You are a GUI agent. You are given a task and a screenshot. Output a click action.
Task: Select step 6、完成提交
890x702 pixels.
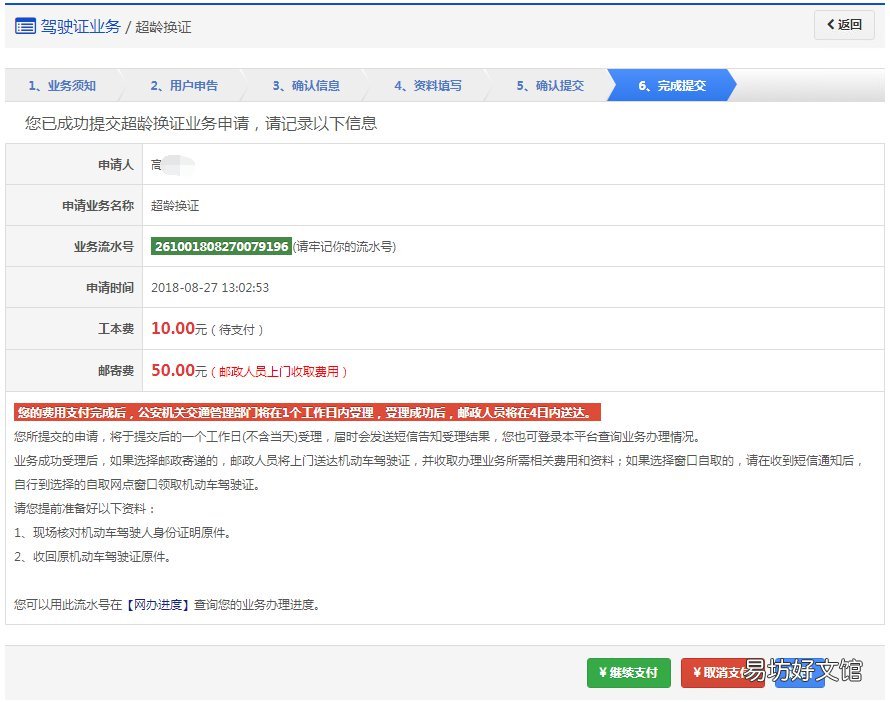click(672, 86)
